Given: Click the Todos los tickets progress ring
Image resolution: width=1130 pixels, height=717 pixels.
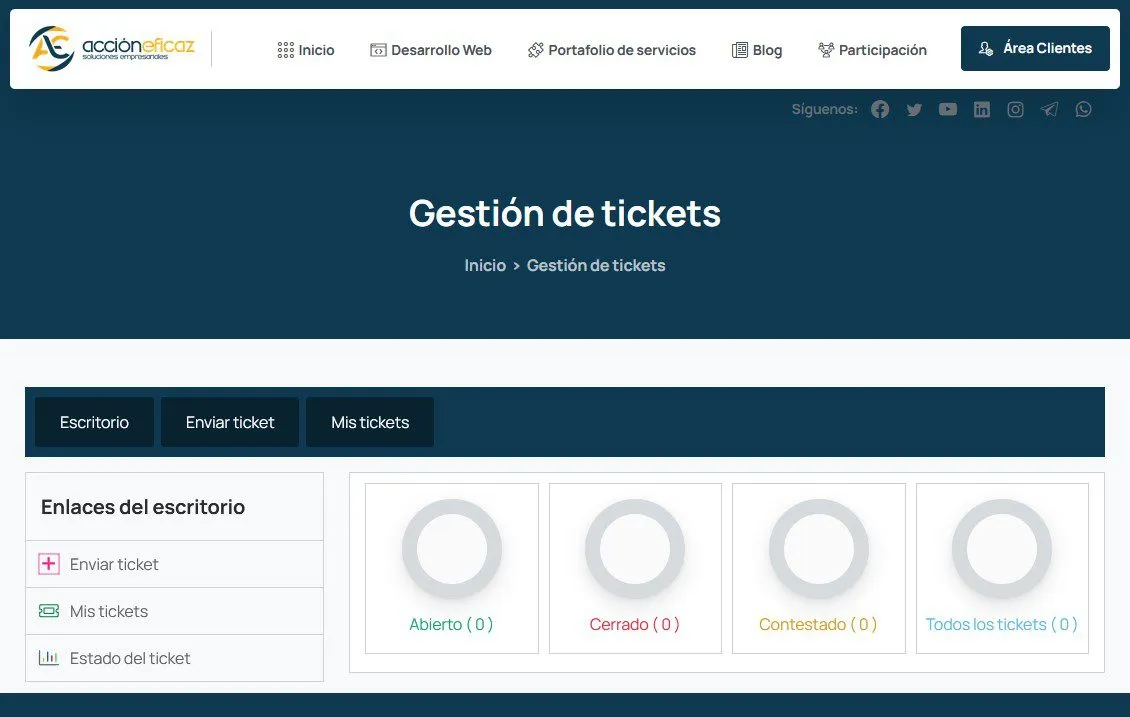Looking at the screenshot, I should 1002,549.
